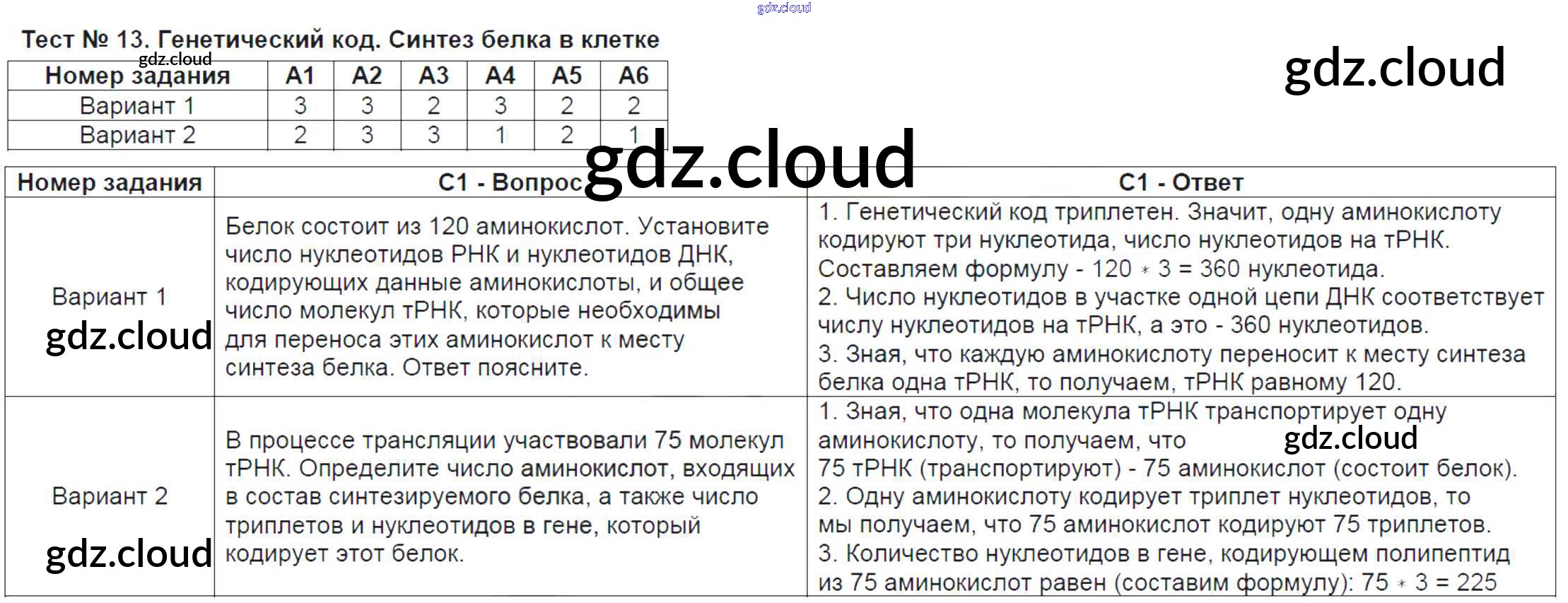
Task: Click the answer line "120 * 3 = 360 нуклеотида"
Action: [1101, 269]
